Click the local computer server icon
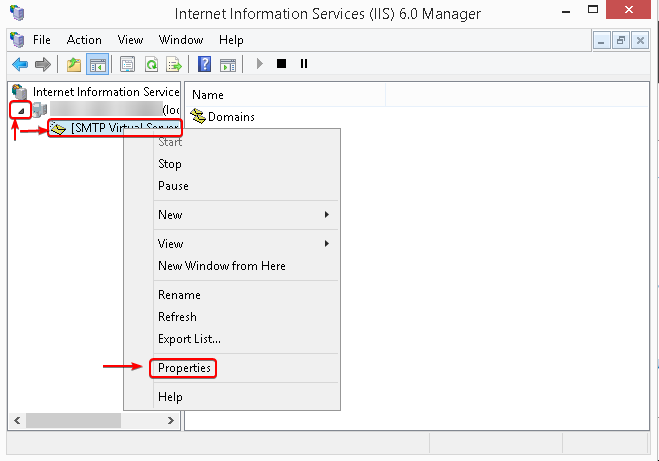The image size is (659, 461). click(x=40, y=110)
